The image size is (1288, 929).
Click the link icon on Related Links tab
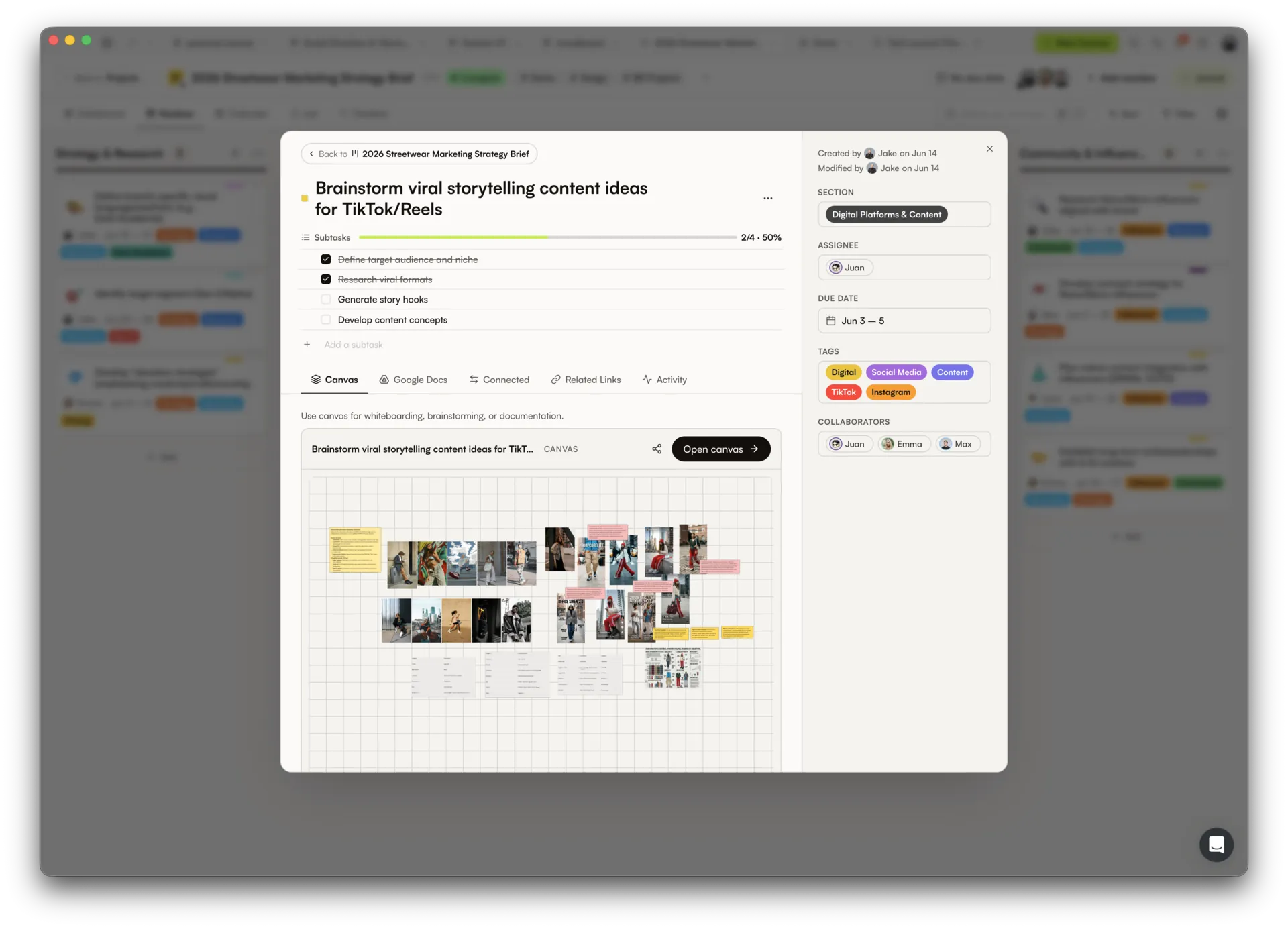pyautogui.click(x=555, y=380)
